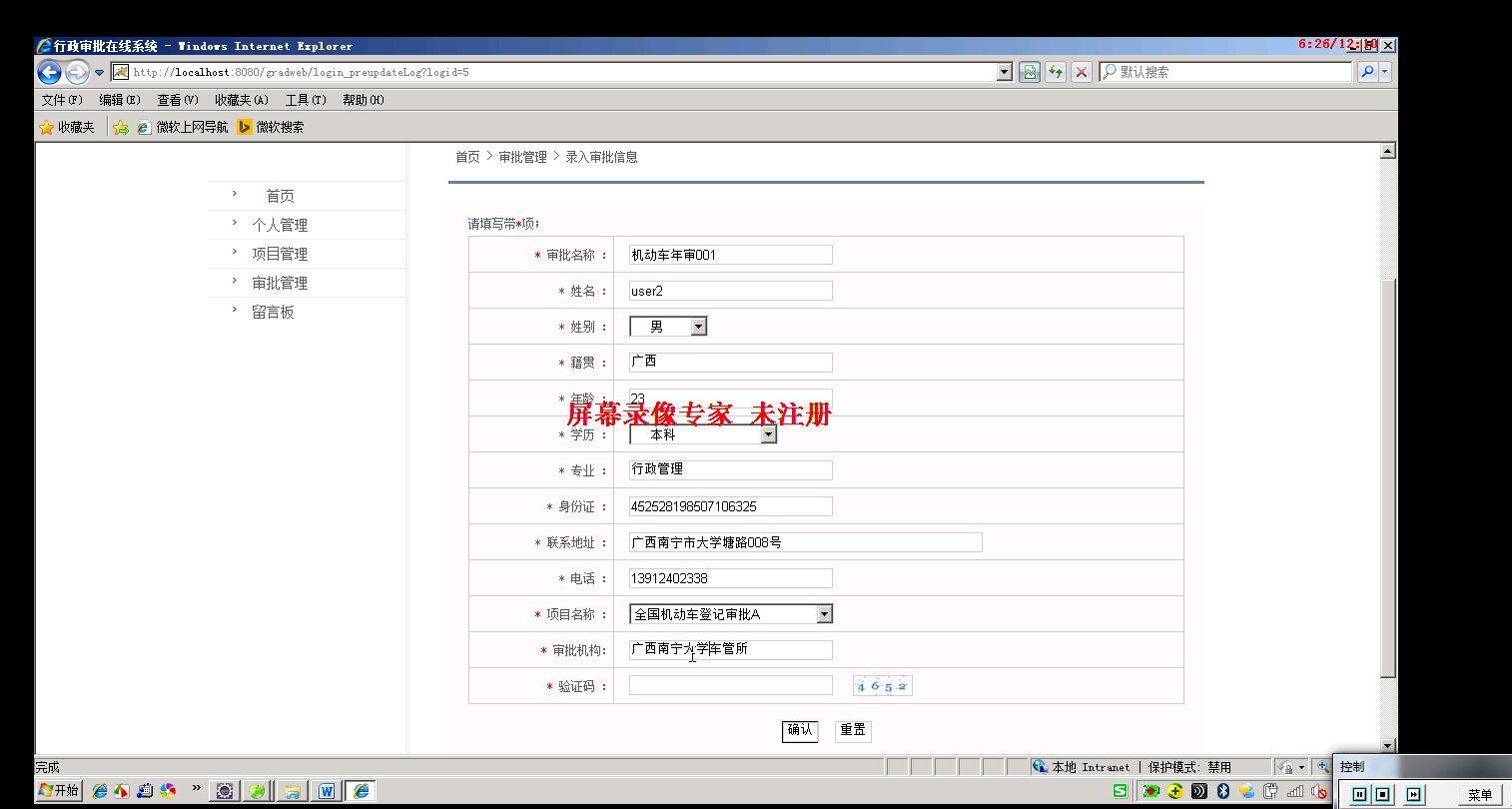Go back using the IE back arrow
1512x809 pixels.
pos(49,72)
